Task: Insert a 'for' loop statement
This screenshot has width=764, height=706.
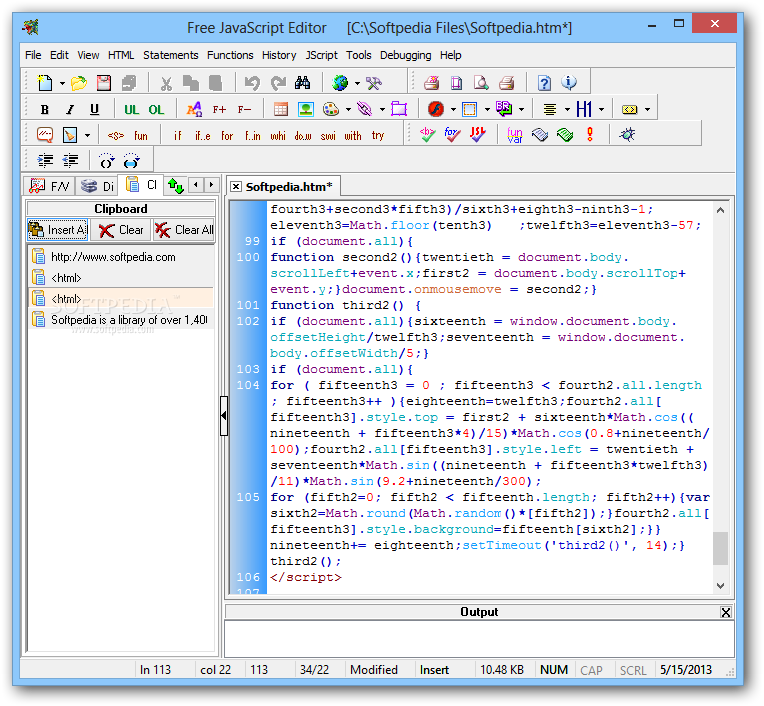Action: pos(227,136)
